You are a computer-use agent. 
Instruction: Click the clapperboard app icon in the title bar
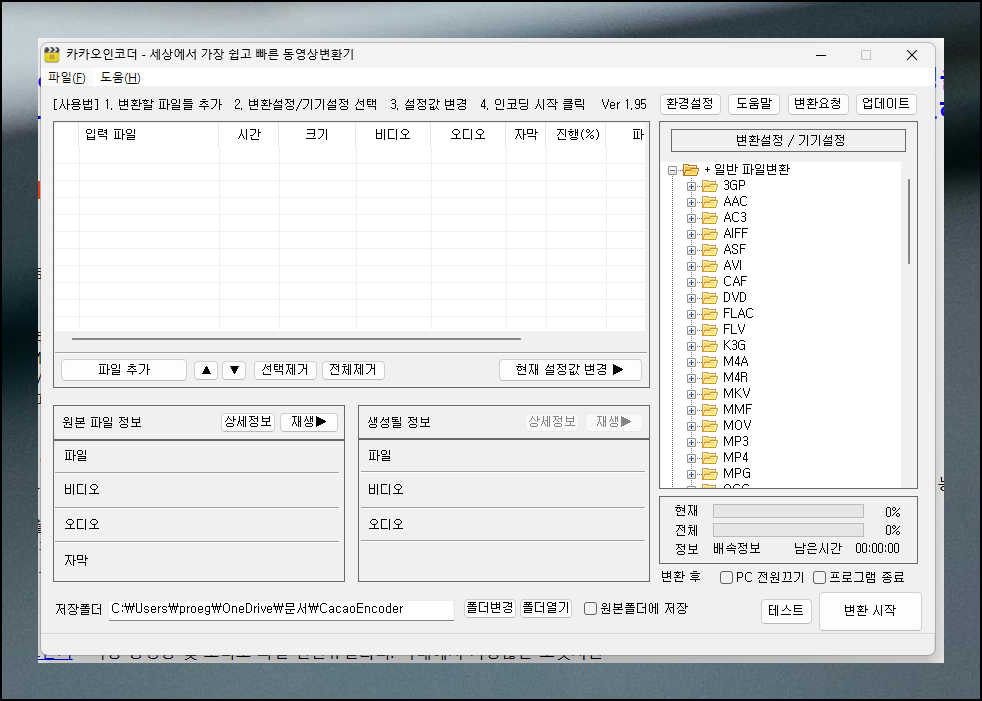coord(52,55)
